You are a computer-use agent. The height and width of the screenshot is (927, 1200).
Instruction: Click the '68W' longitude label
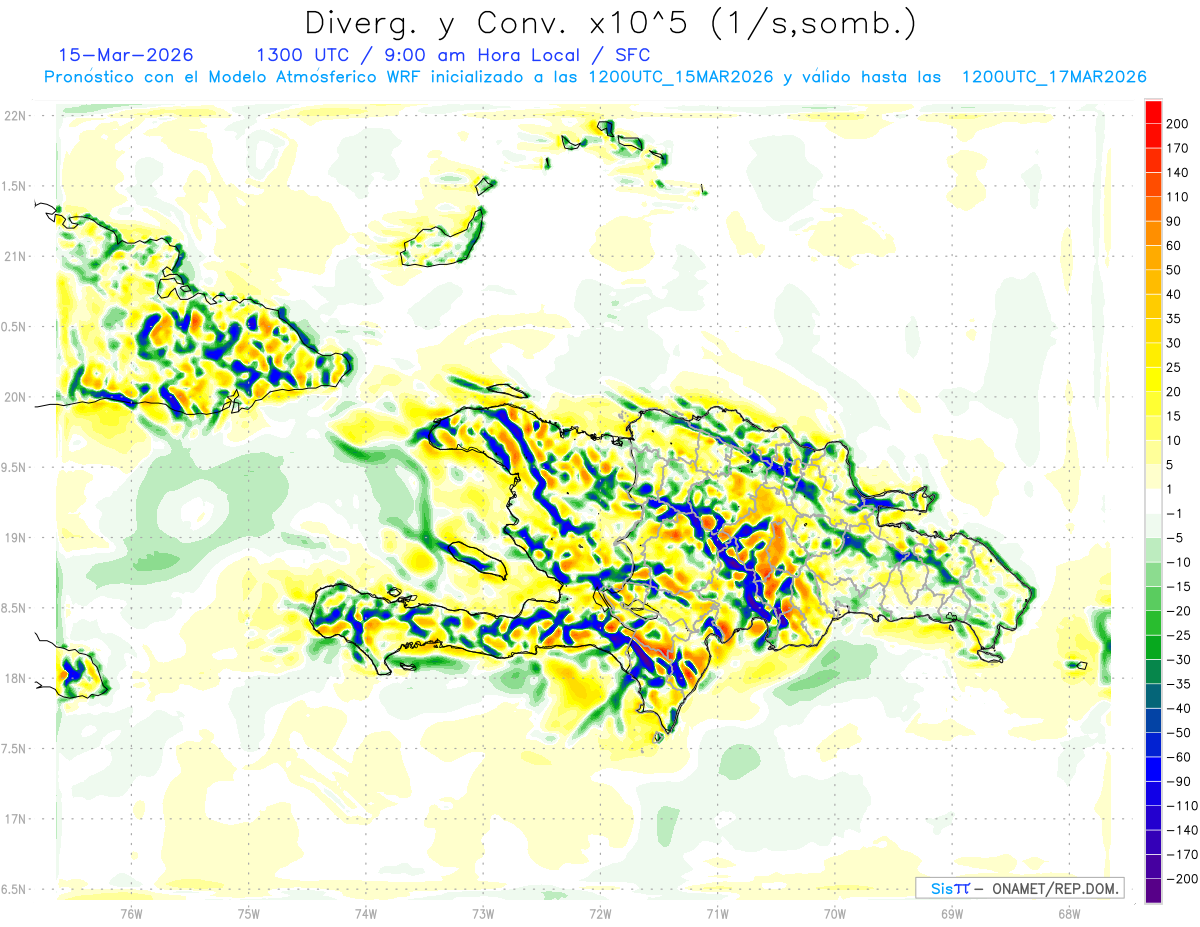(1068, 913)
